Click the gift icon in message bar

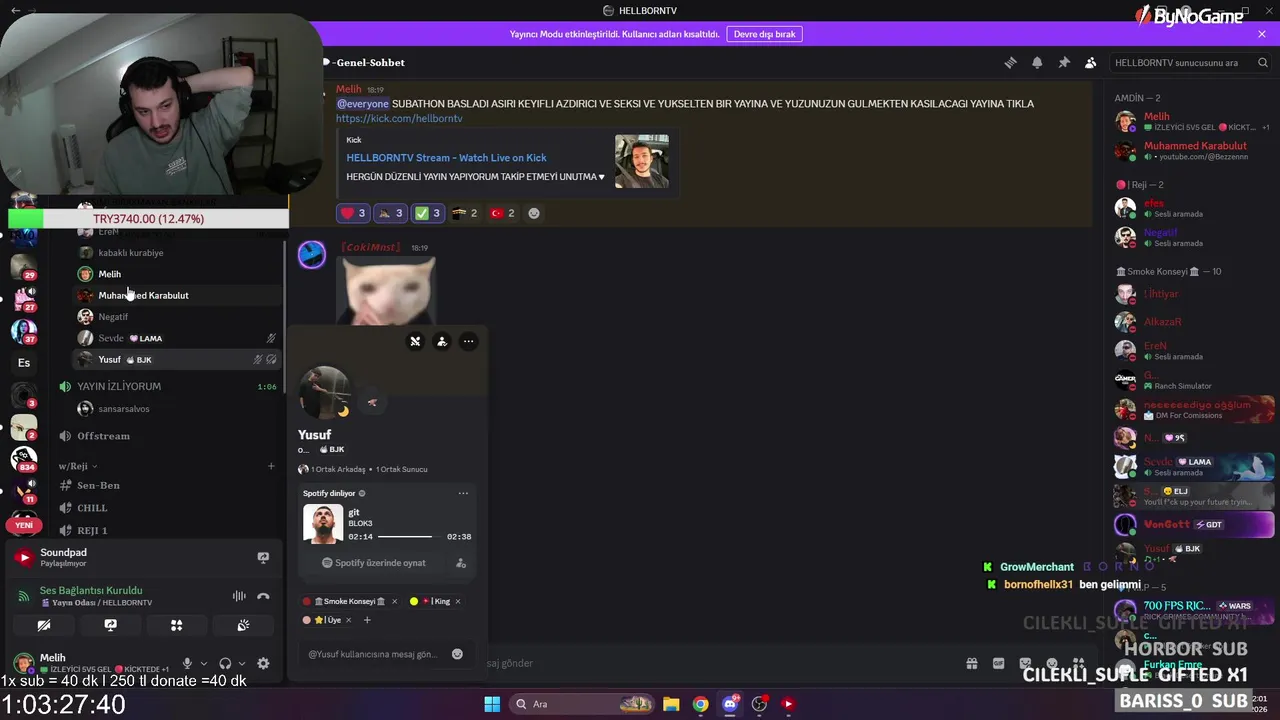tap(971, 663)
